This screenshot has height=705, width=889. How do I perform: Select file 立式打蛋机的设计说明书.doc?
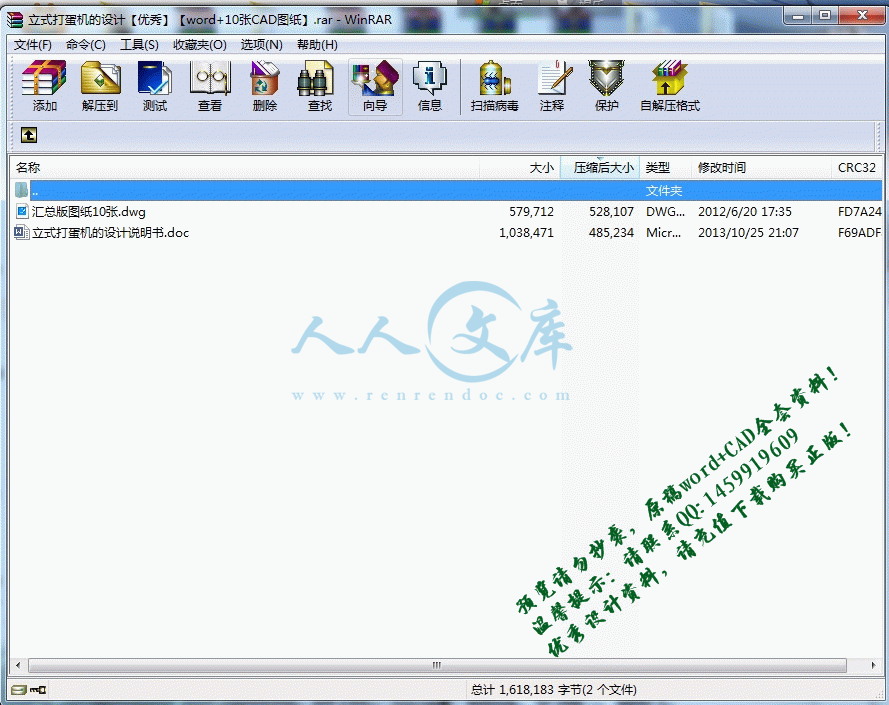pos(110,233)
